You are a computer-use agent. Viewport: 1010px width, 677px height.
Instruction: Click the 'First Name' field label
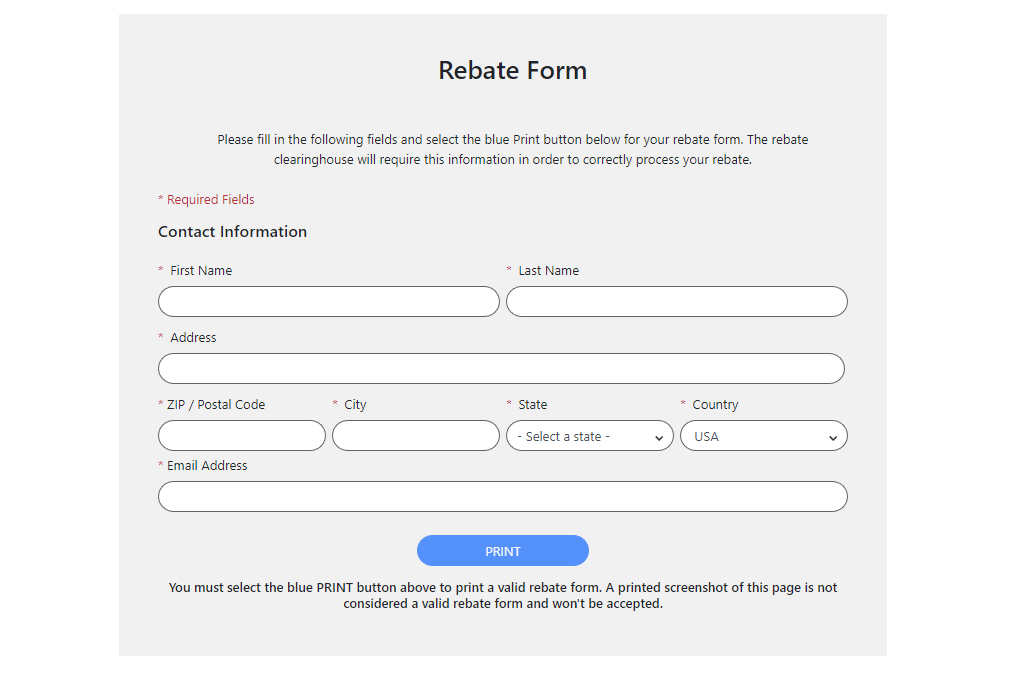pos(201,271)
